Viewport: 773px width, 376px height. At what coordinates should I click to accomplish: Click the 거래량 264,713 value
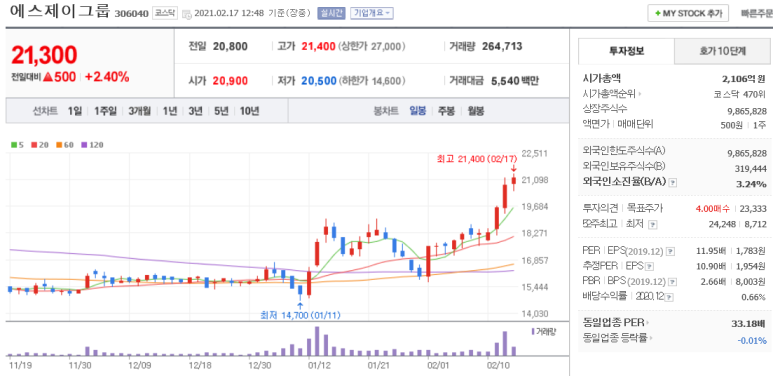point(502,47)
